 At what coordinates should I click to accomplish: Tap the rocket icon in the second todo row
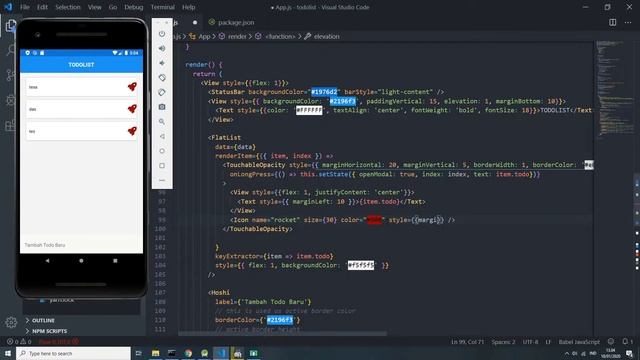click(x=132, y=109)
